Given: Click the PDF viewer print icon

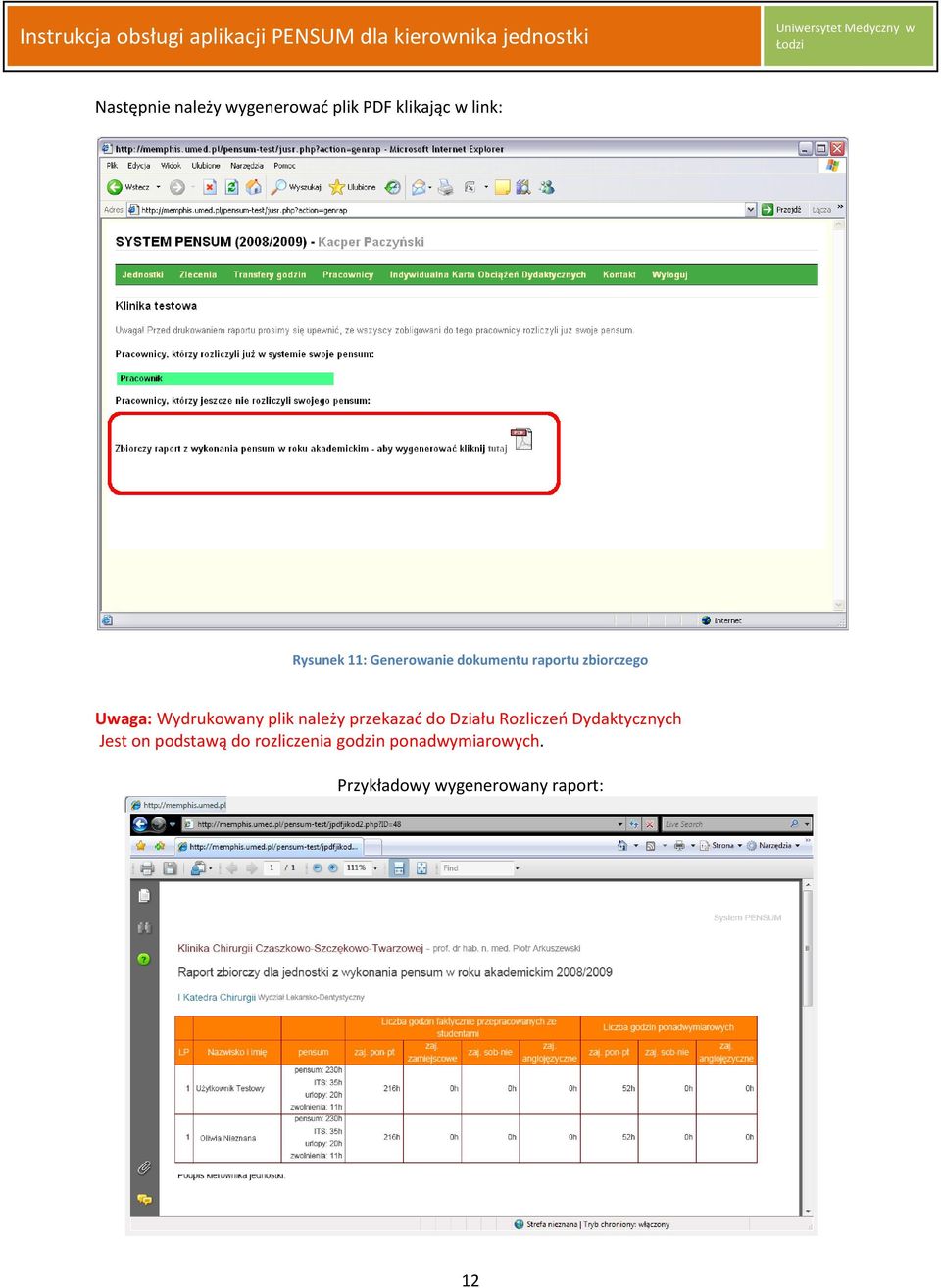Looking at the screenshot, I should pyautogui.click(x=147, y=868).
